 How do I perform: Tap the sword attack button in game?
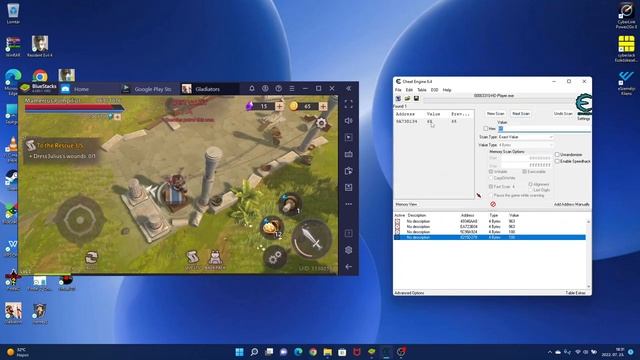[311, 239]
